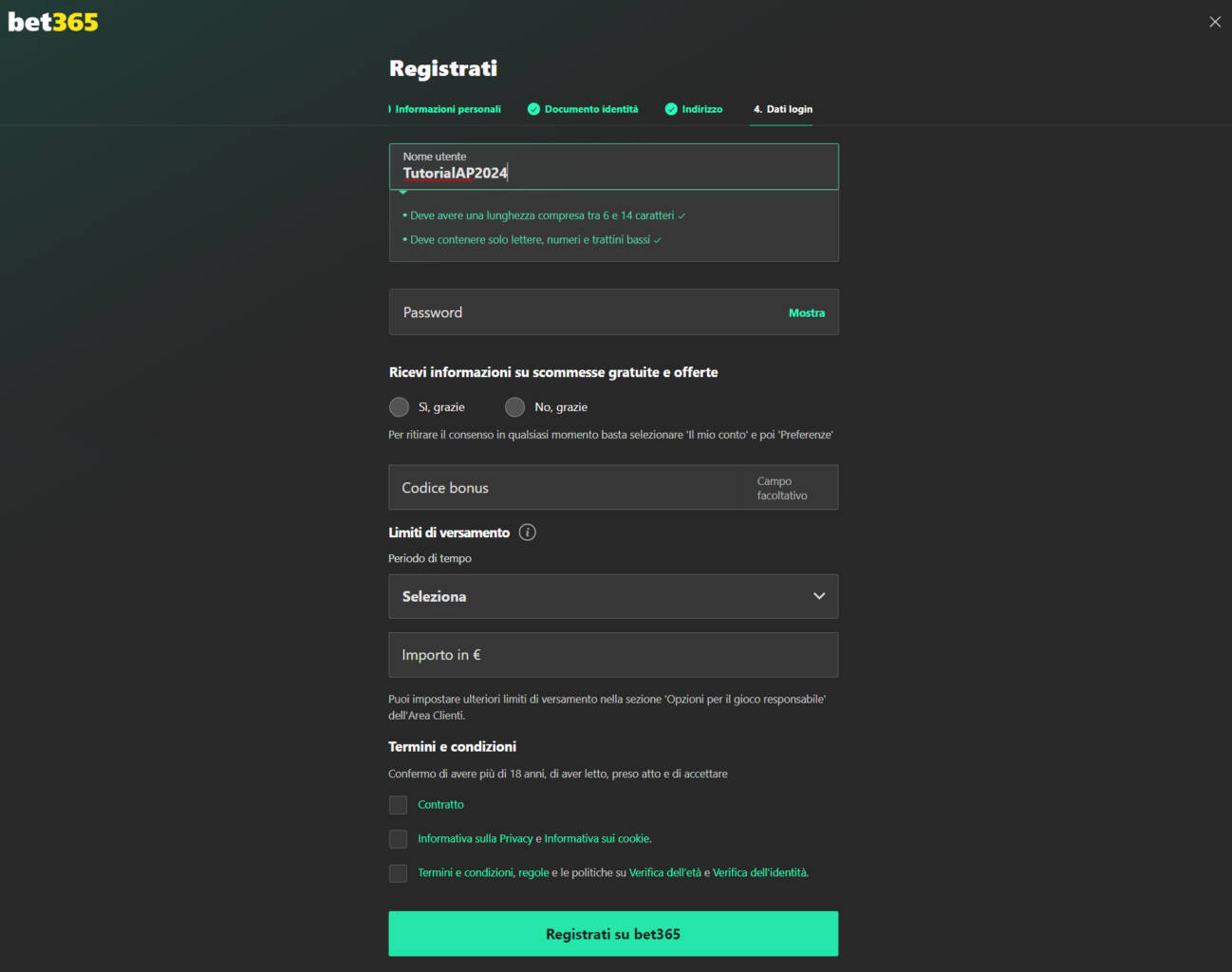The width and height of the screenshot is (1232, 972).
Task: Open the Verifica dell'età link
Action: [665, 873]
